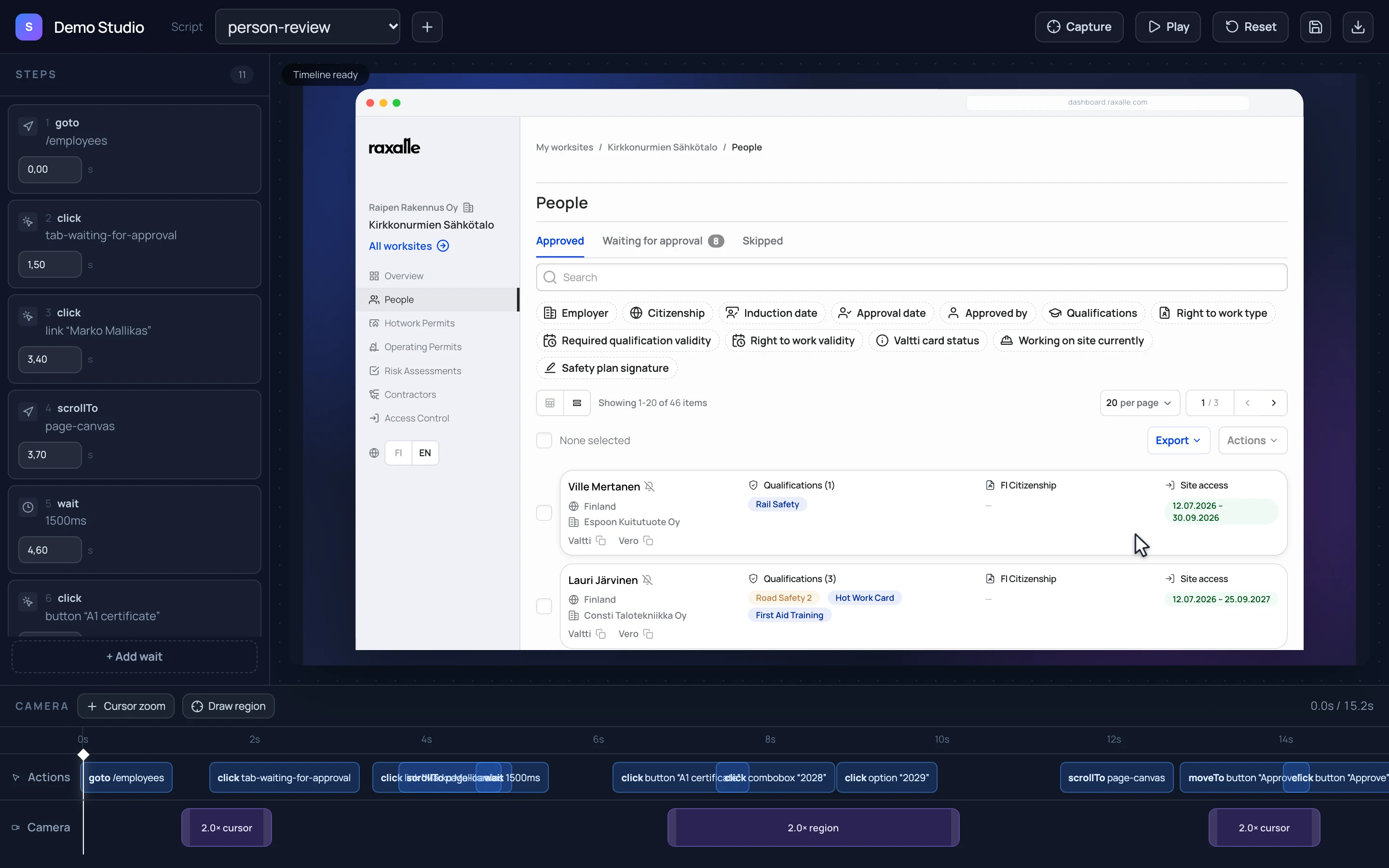This screenshot has width=1389, height=868.
Task: Expand the Export dropdown
Action: tap(1178, 440)
